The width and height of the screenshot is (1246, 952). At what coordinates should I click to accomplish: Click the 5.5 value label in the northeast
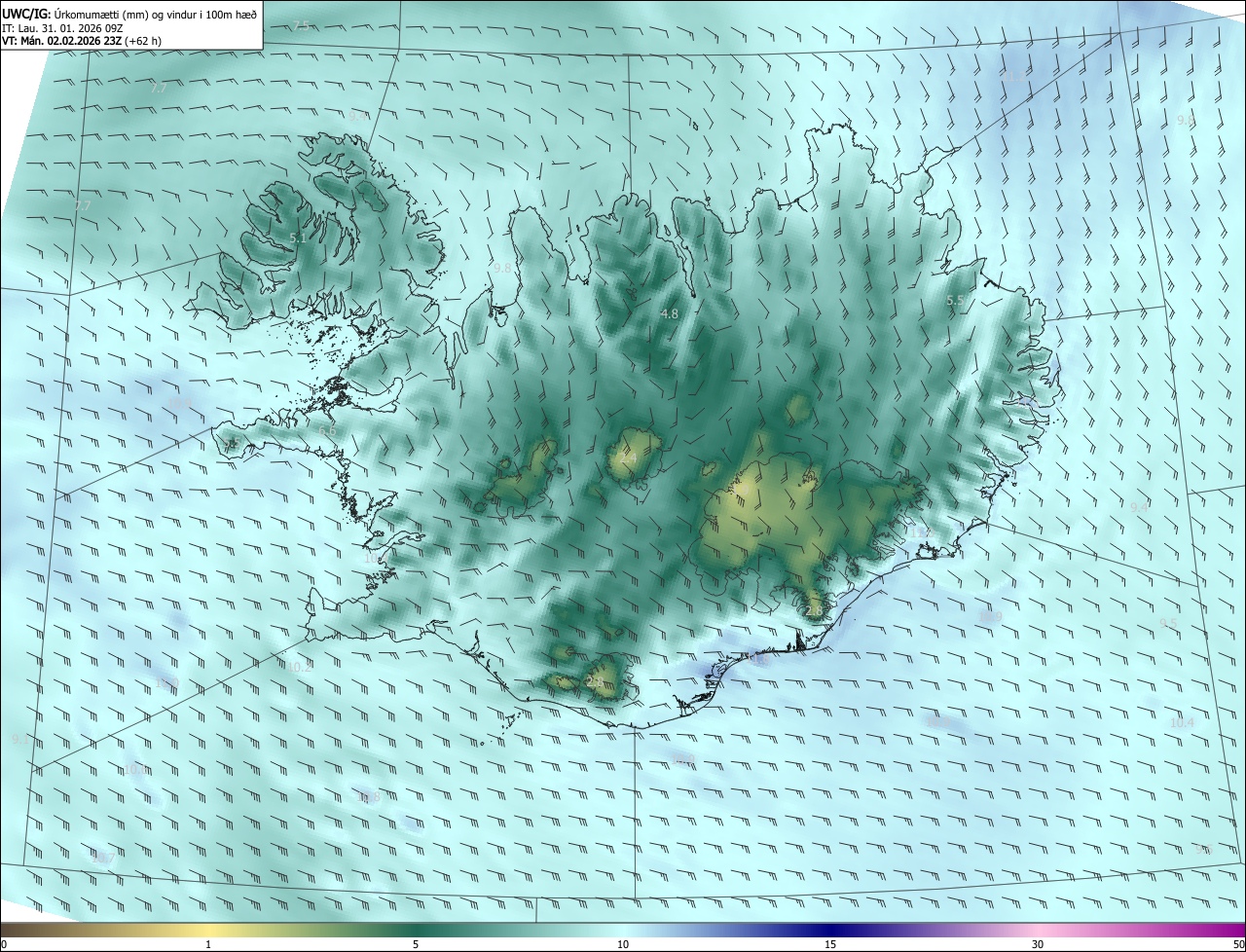pos(955,301)
